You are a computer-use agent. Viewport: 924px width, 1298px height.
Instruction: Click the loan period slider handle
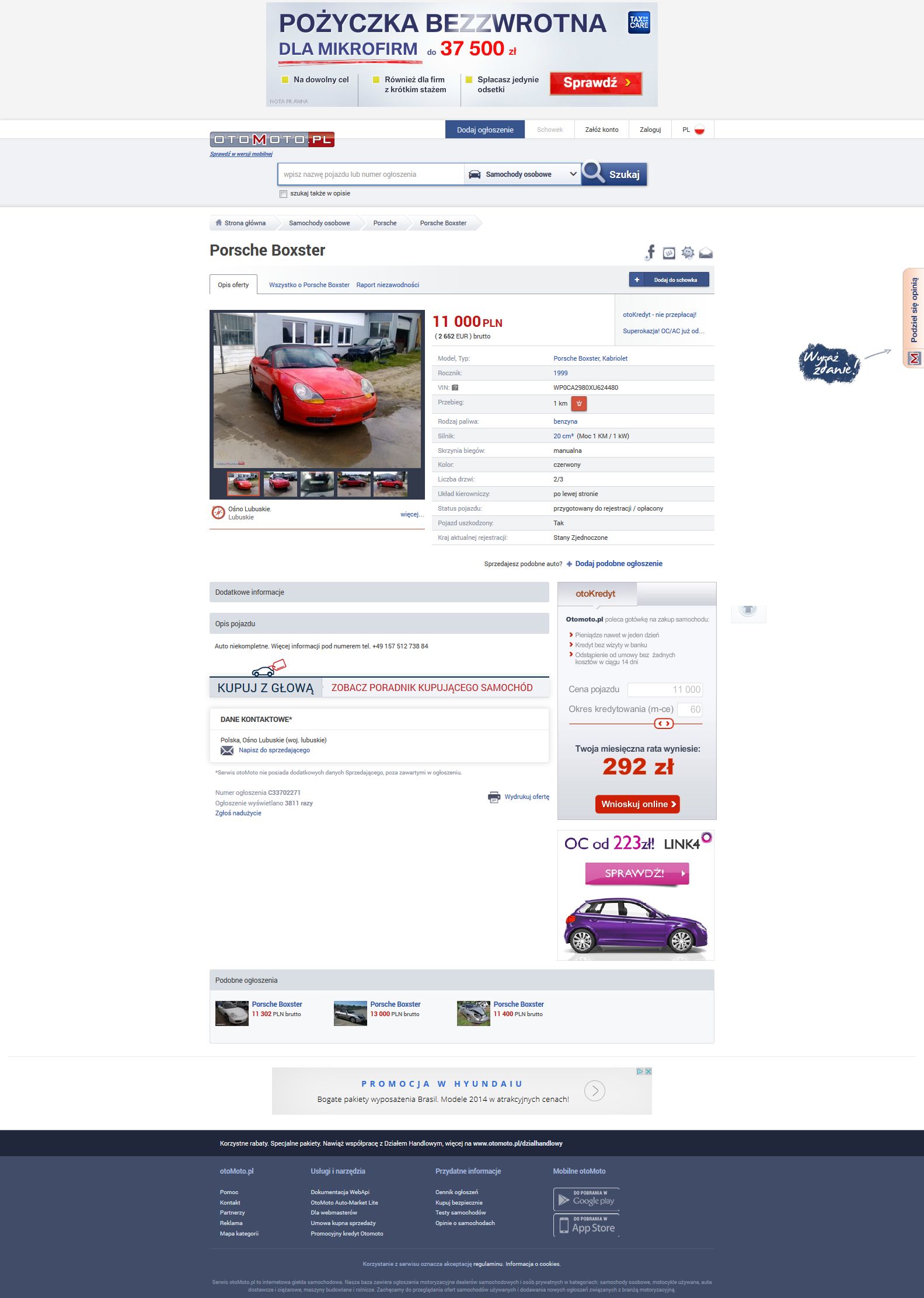(664, 724)
